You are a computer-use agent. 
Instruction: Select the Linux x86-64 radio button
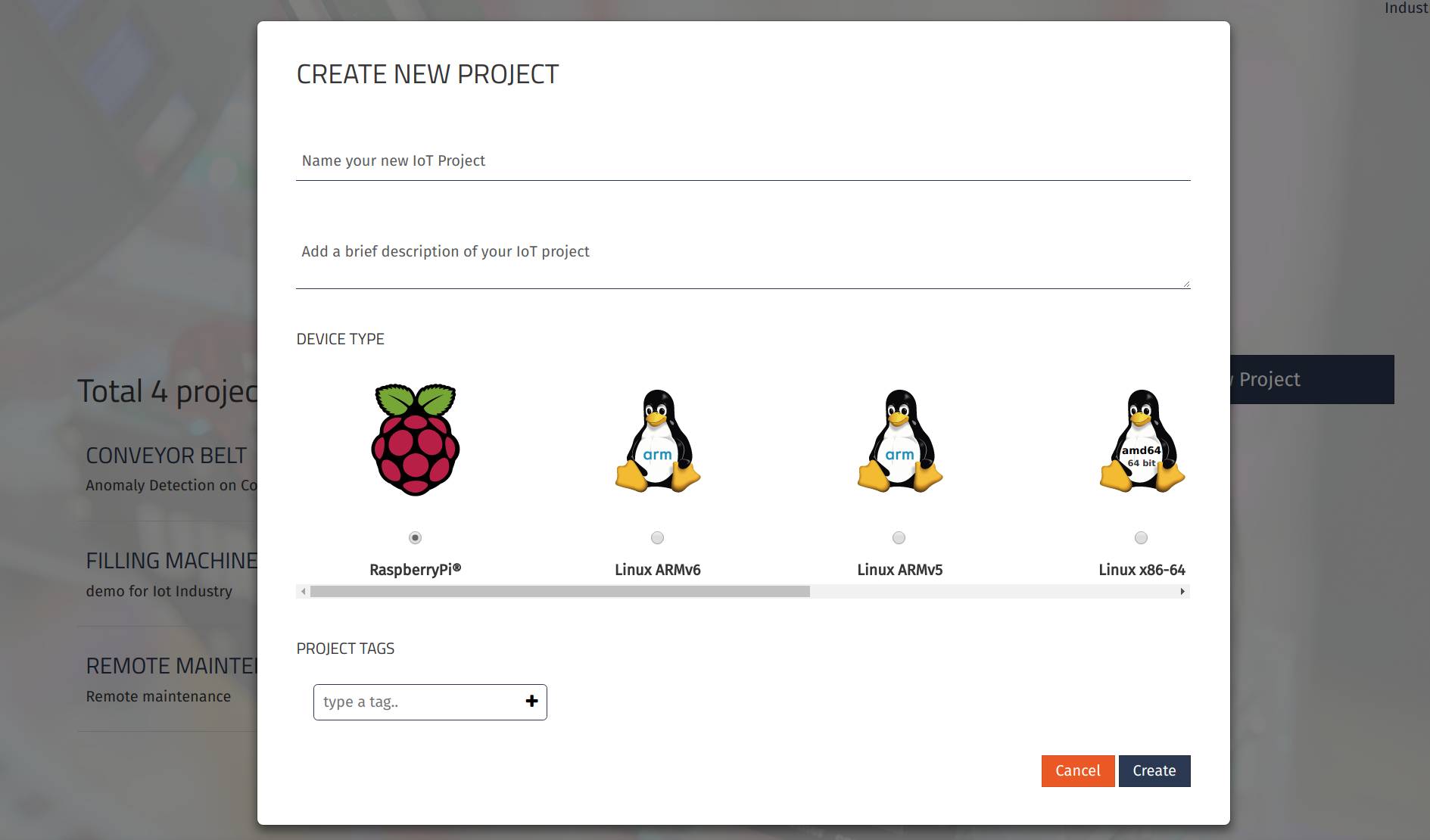1141,537
